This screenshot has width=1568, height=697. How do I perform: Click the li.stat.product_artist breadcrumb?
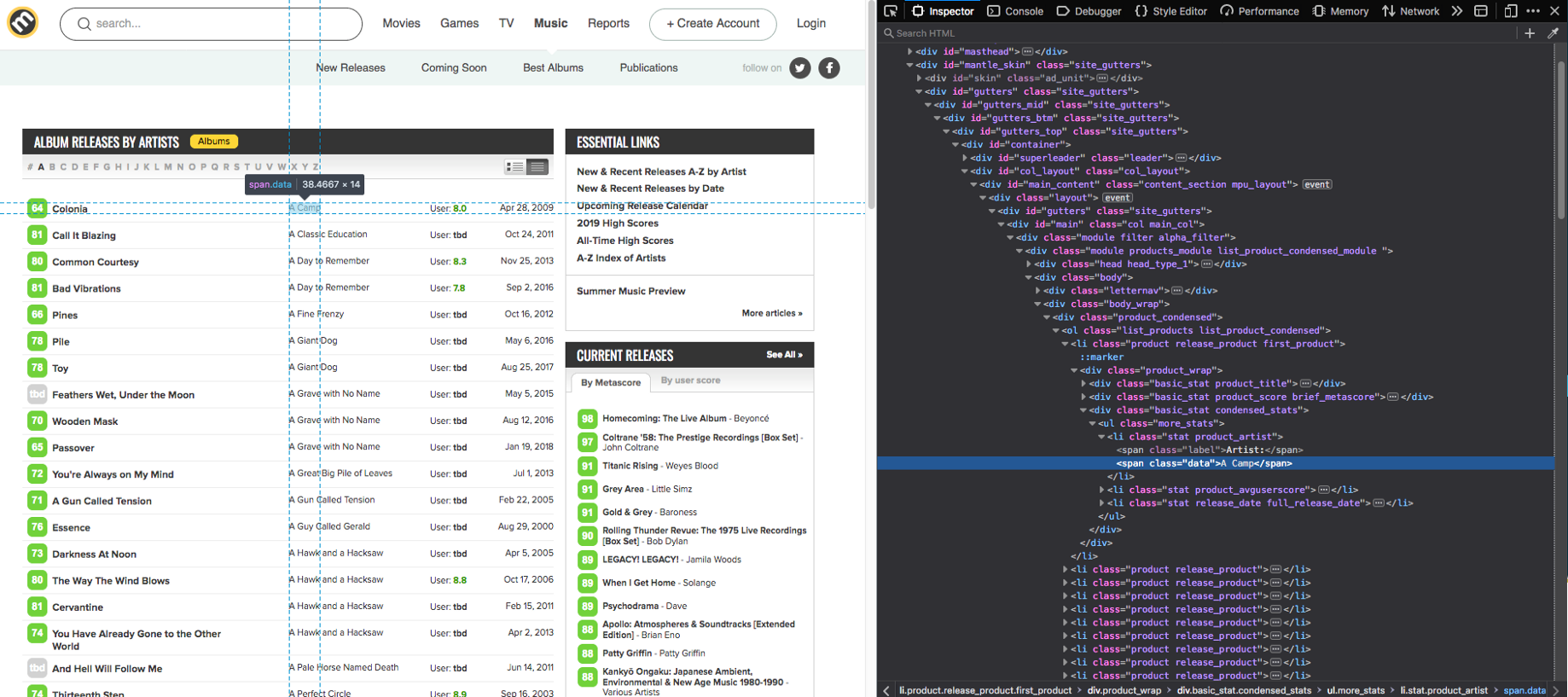(x=1443, y=690)
